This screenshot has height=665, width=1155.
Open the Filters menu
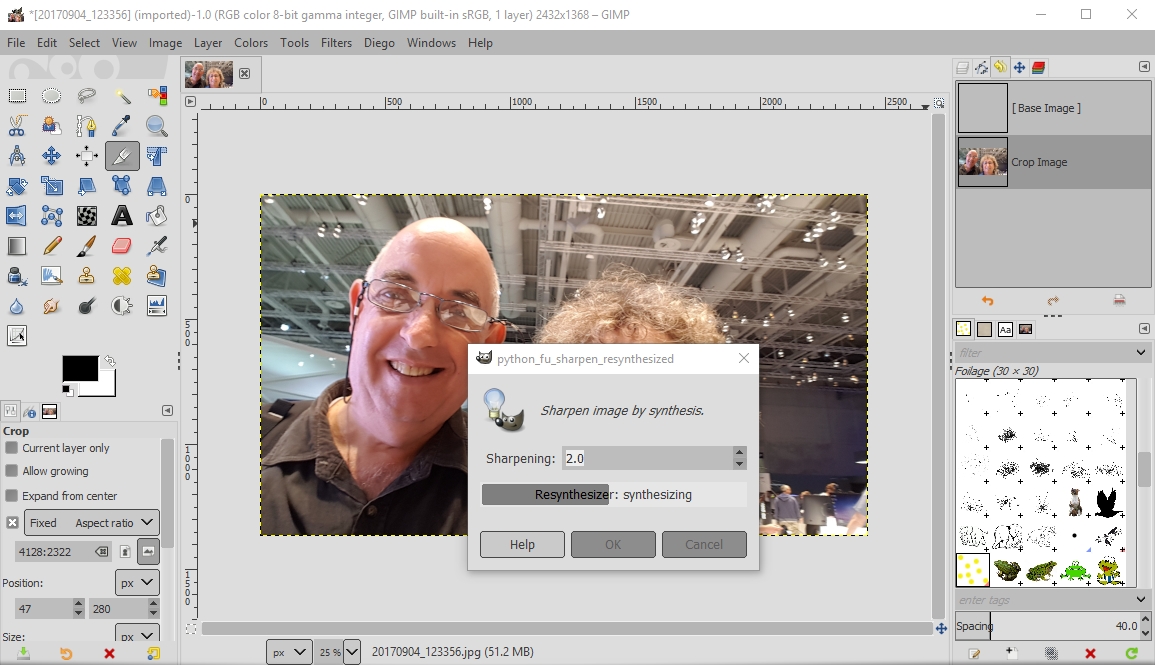tap(336, 43)
